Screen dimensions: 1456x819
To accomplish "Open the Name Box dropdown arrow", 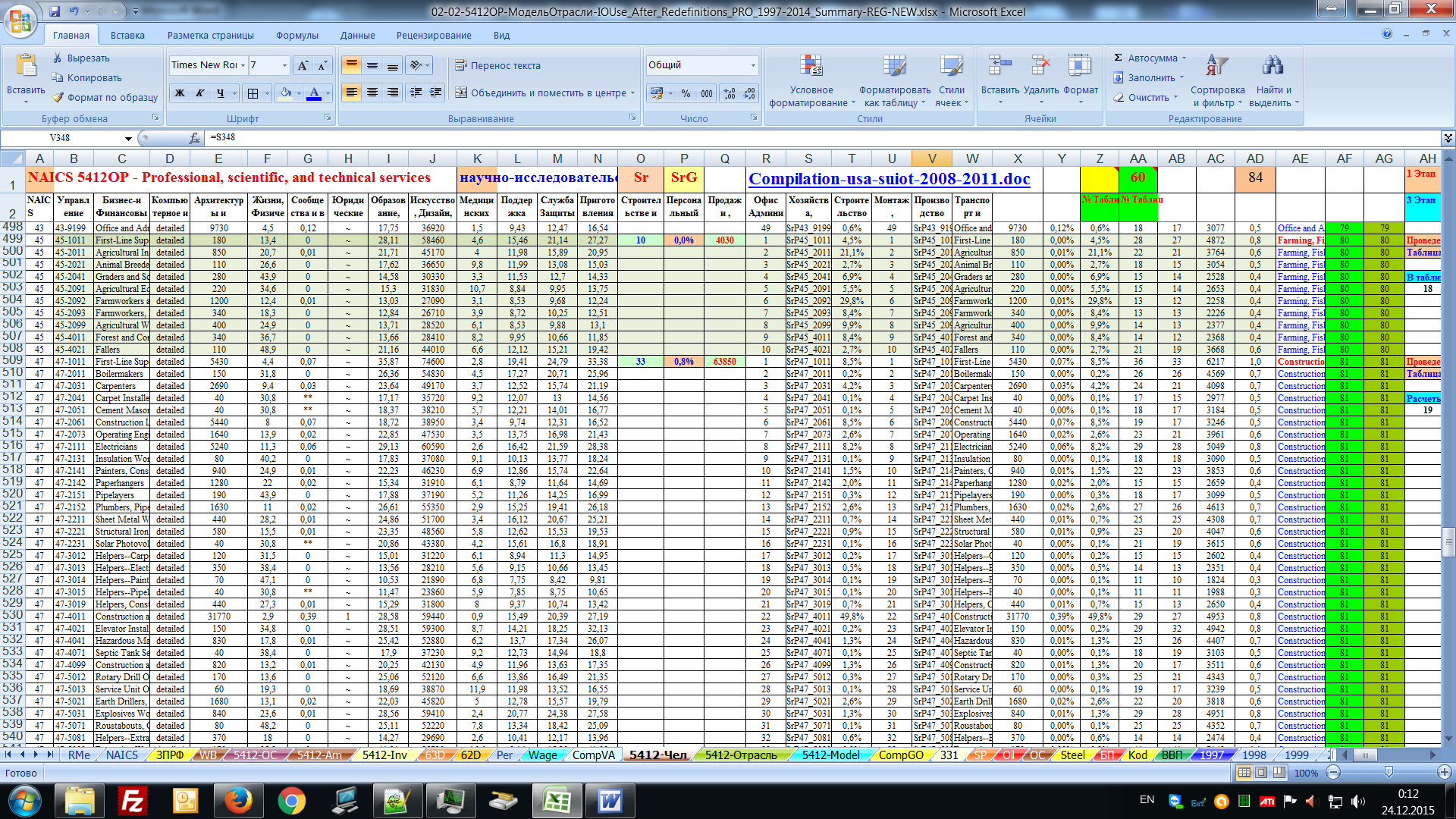I will tap(128, 138).
